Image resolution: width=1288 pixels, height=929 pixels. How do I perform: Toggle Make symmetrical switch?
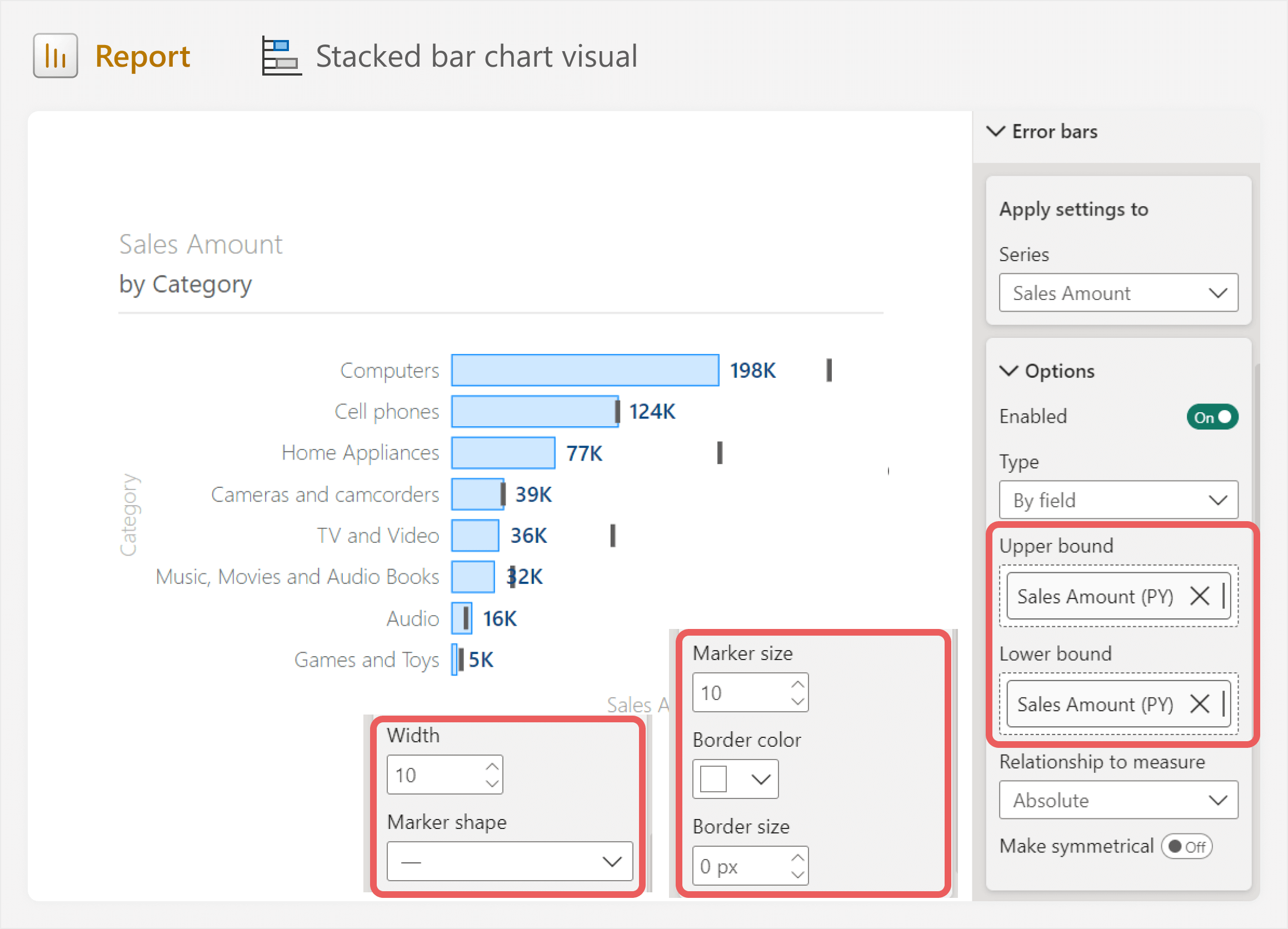[1186, 847]
